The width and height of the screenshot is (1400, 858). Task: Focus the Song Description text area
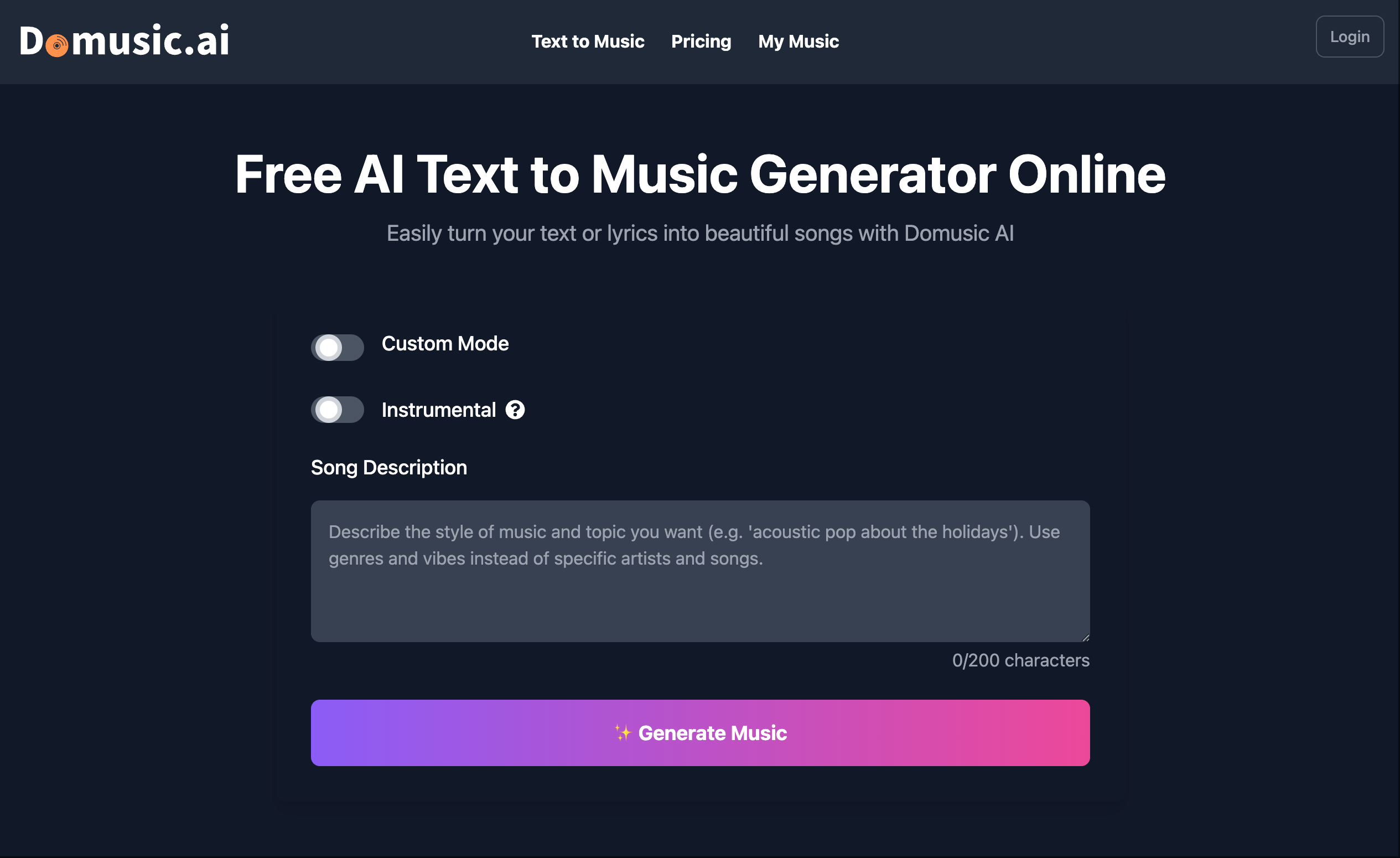click(x=700, y=571)
